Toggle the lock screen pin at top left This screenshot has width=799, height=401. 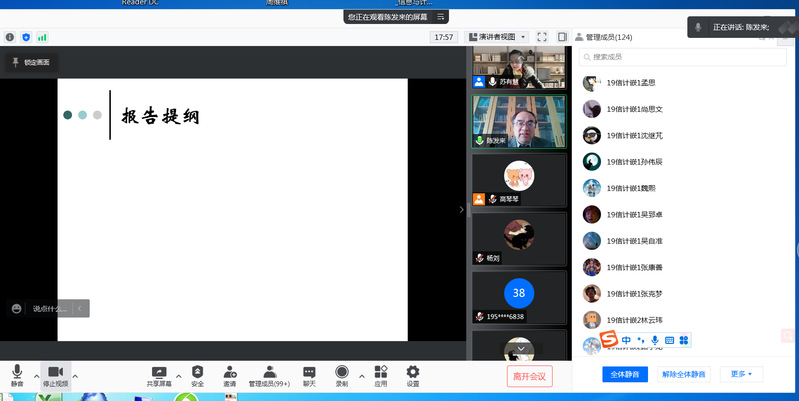point(30,62)
